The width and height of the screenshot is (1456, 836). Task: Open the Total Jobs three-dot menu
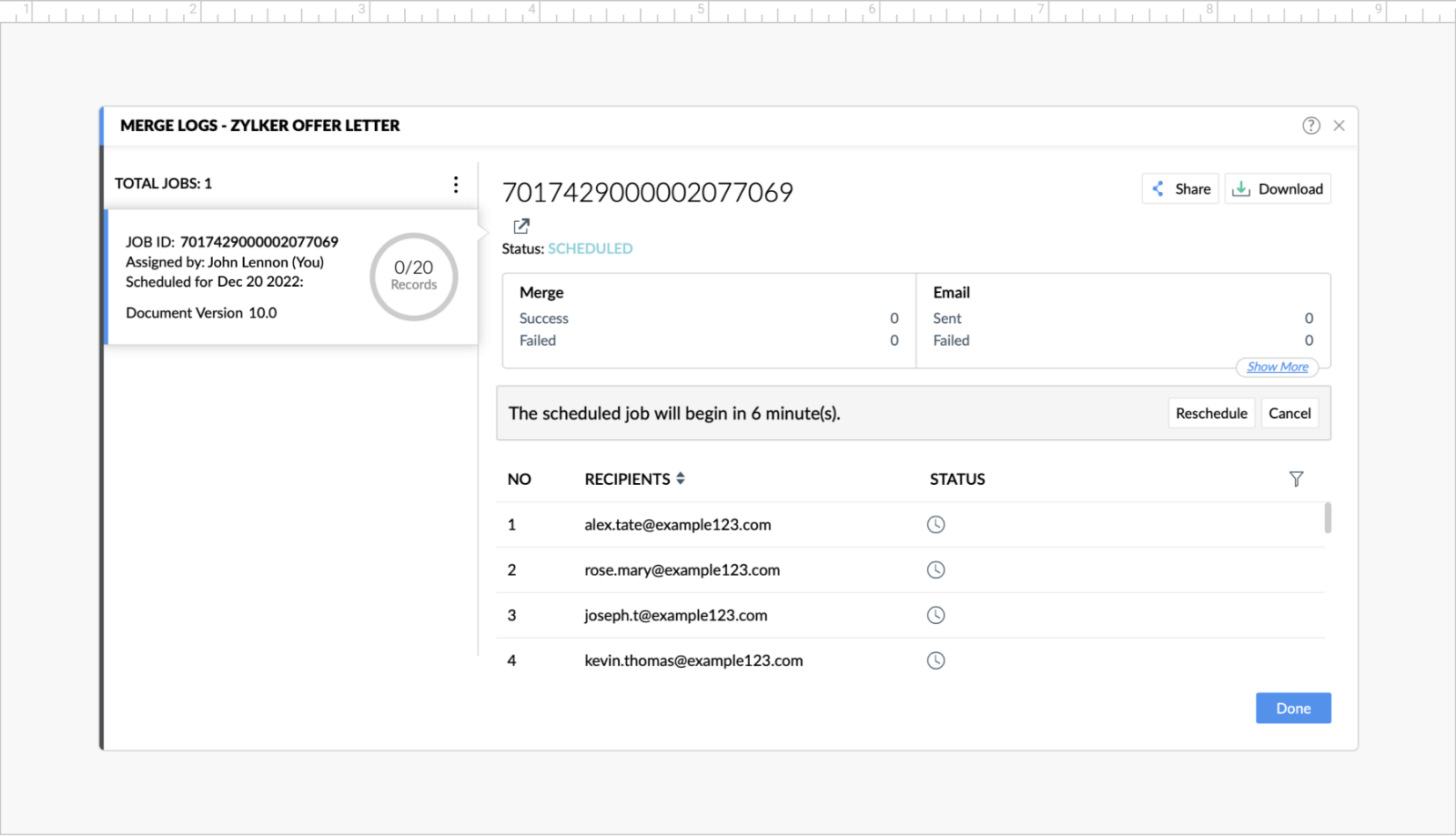click(456, 184)
